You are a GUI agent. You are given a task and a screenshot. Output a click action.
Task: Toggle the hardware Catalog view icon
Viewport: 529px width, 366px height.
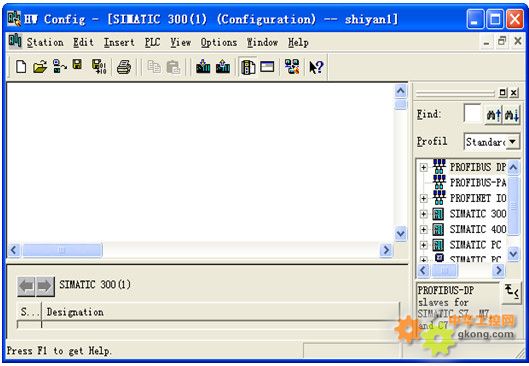[x=248, y=67]
